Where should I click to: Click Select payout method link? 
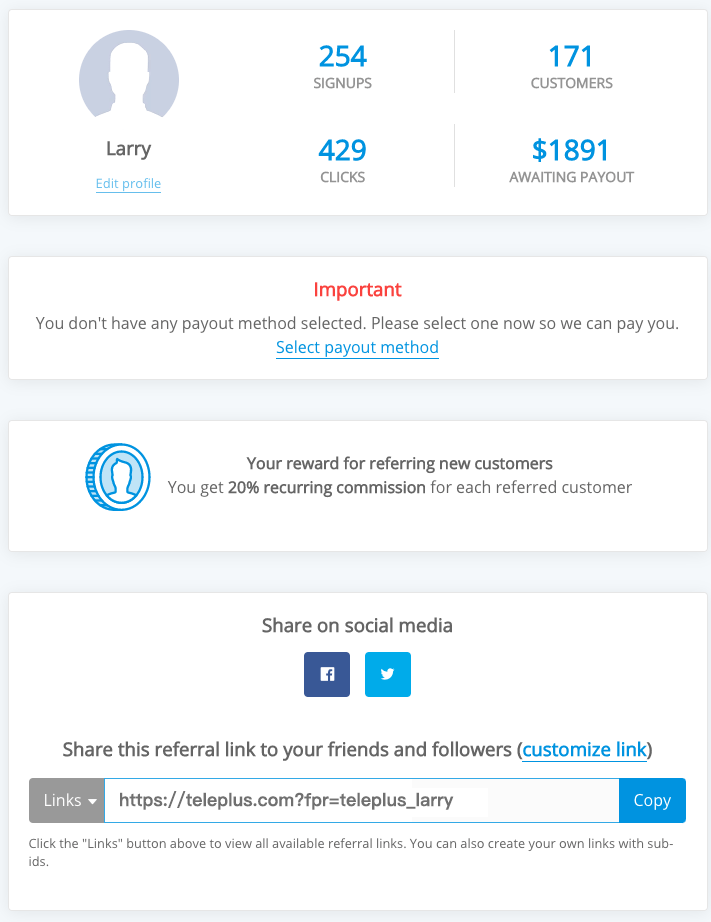(x=358, y=348)
